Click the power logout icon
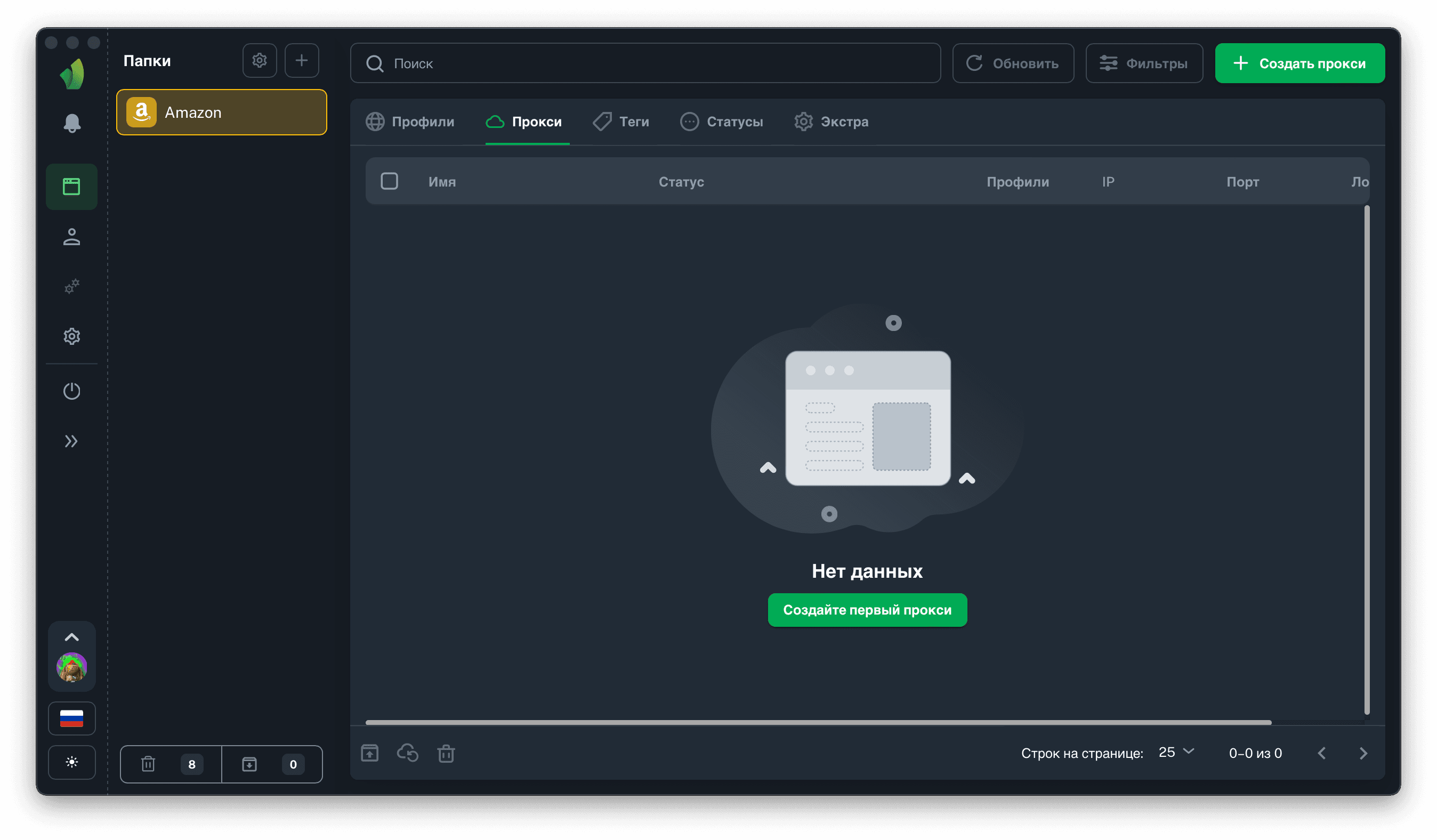Image resolution: width=1437 pixels, height=840 pixels. (x=72, y=391)
